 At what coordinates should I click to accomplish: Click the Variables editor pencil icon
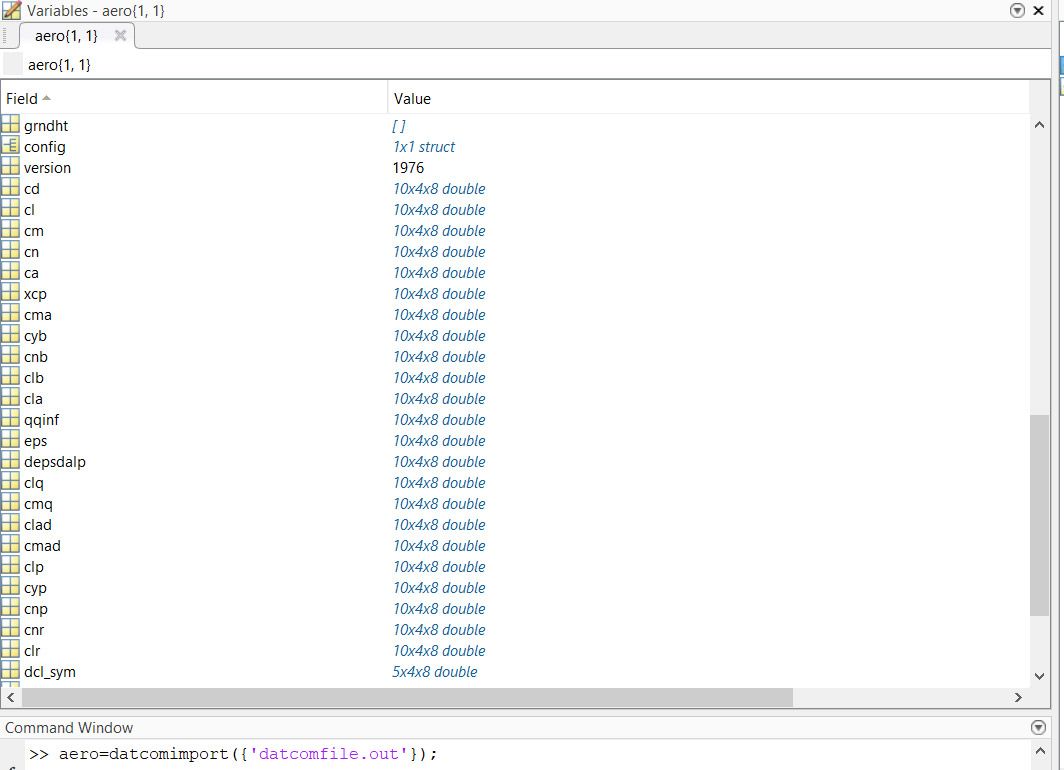pos(12,10)
